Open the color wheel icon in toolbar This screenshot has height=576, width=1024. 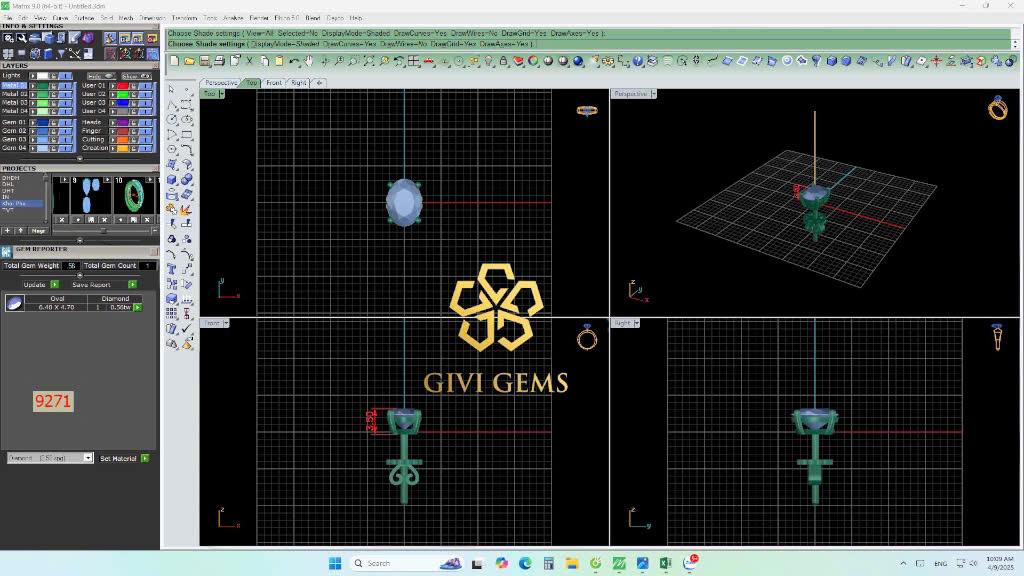tap(533, 61)
